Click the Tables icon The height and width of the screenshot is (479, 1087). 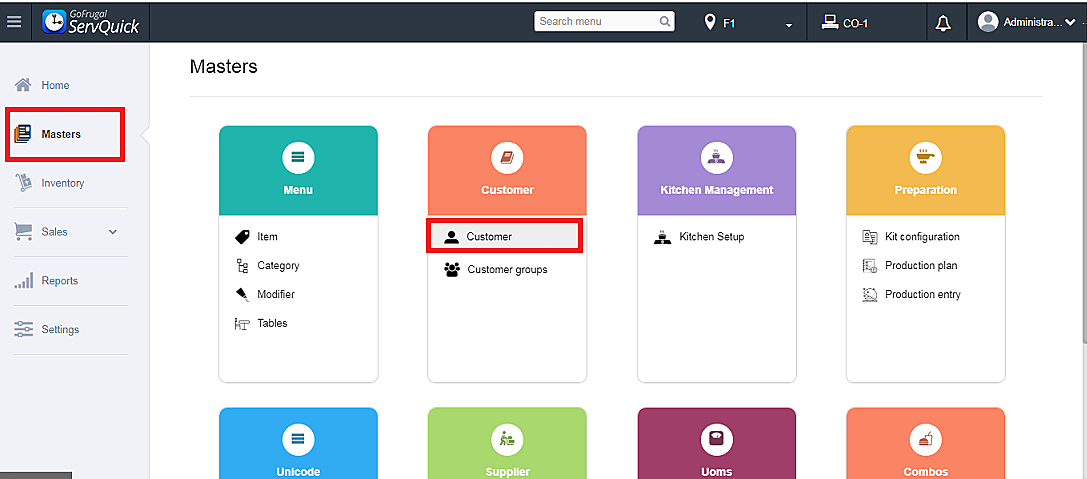coord(242,324)
